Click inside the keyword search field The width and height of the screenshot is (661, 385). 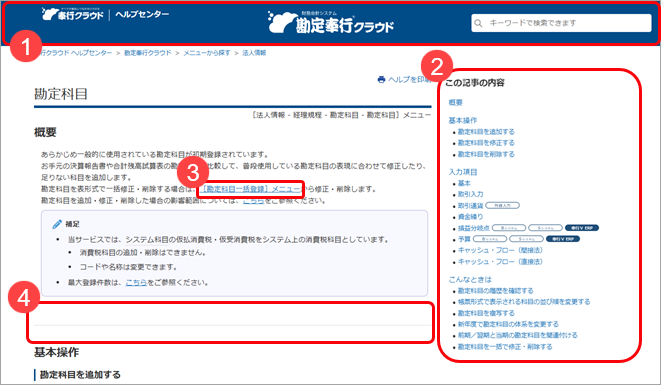(561, 23)
